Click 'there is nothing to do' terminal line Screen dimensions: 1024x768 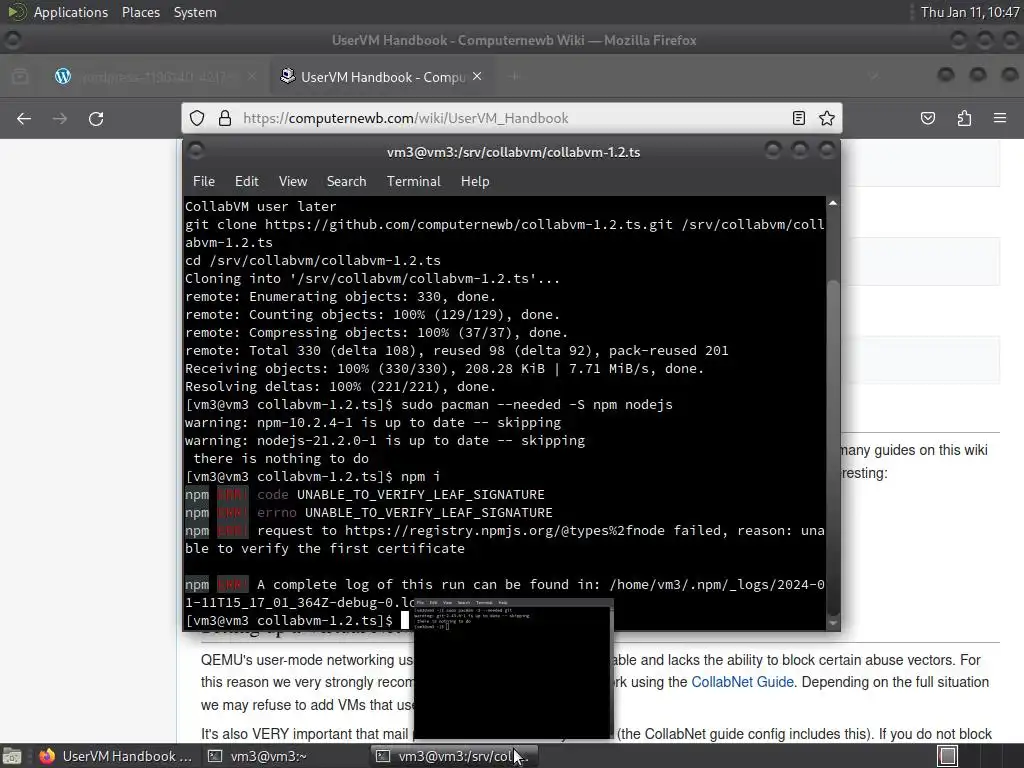tap(281, 458)
